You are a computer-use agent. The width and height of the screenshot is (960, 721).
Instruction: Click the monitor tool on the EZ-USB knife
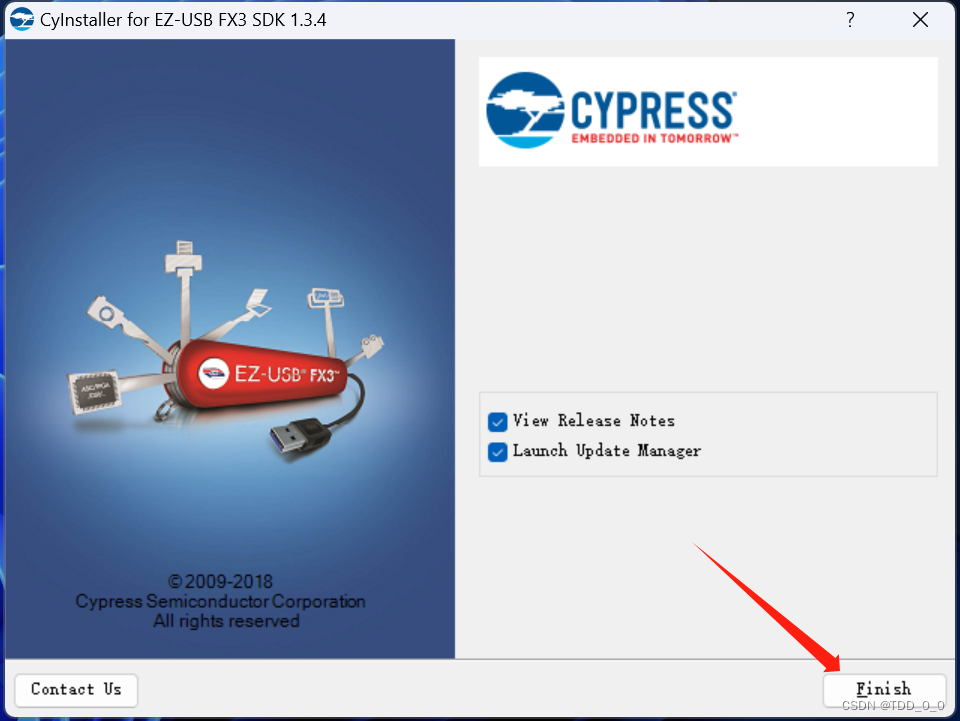click(326, 298)
